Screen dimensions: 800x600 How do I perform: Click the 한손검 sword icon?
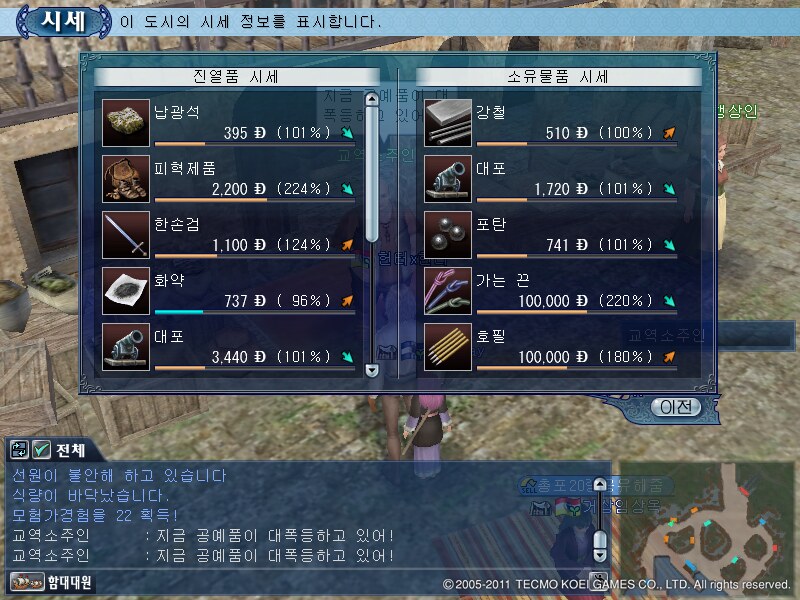click(126, 235)
